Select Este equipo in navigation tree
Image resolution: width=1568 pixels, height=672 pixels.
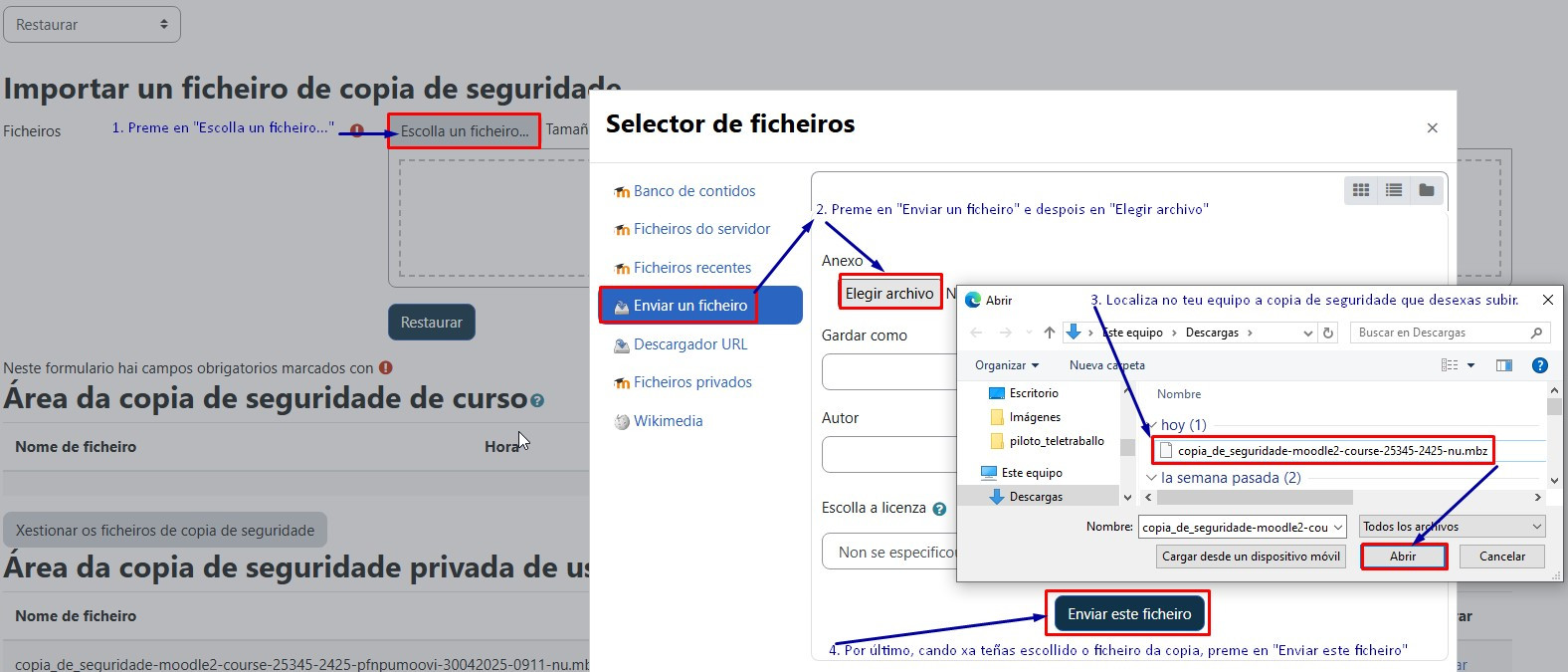[1032, 473]
